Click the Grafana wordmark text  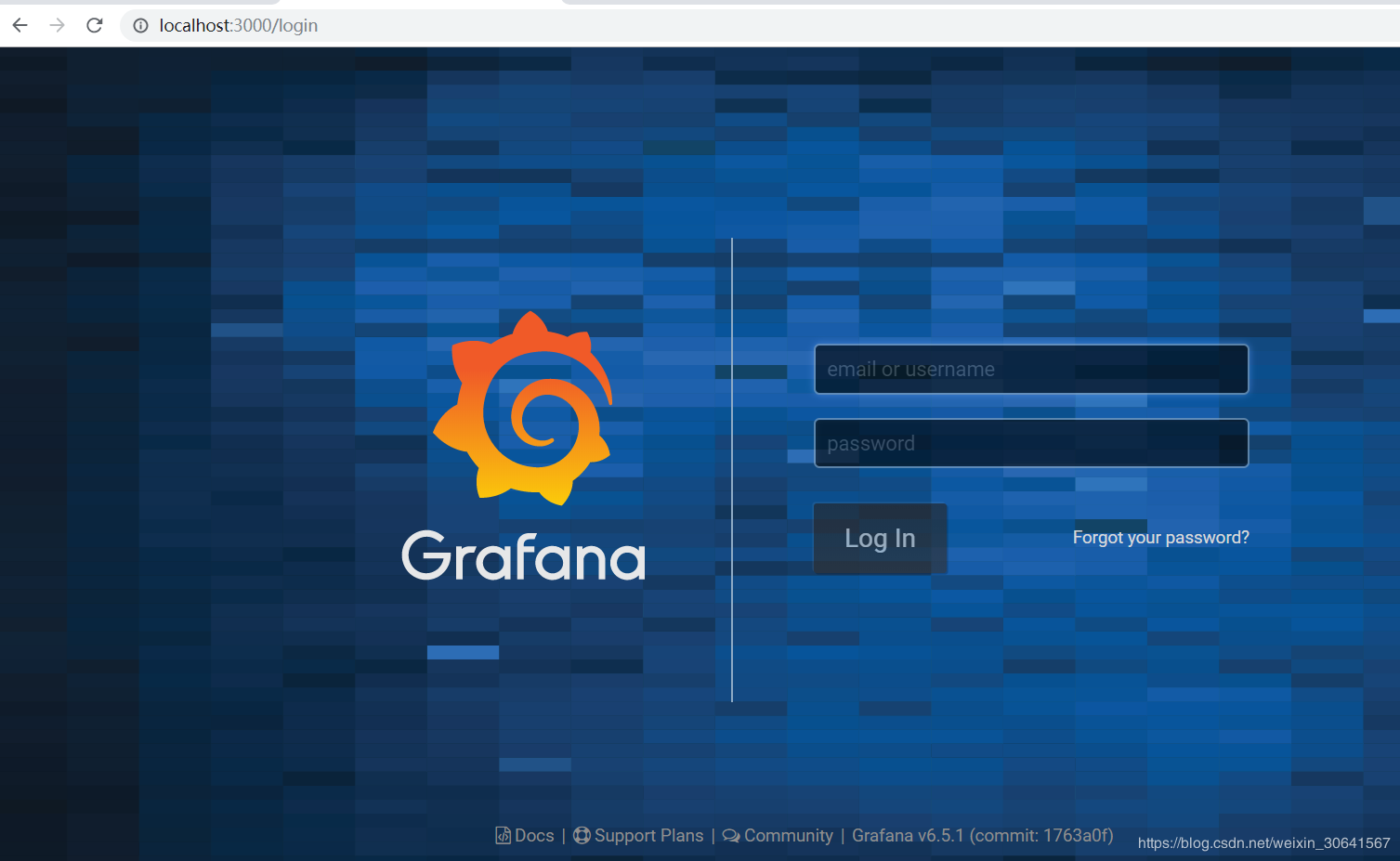524,556
